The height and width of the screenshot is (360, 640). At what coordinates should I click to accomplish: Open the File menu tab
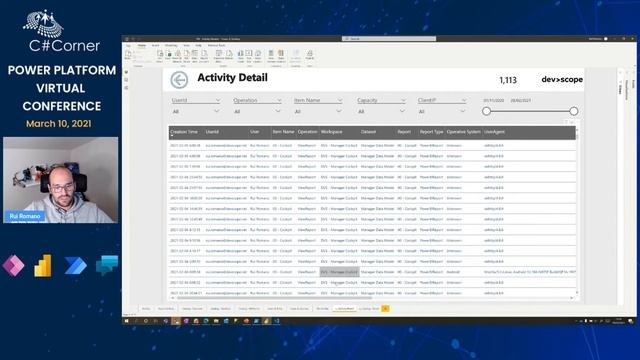tap(128, 45)
